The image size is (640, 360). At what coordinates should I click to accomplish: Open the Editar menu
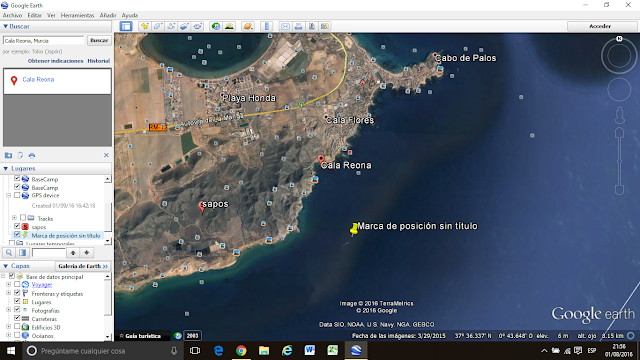(35, 15)
